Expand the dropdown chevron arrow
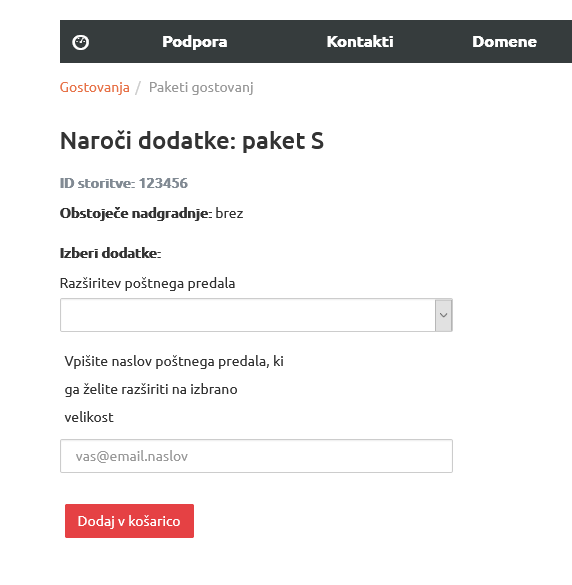This screenshot has height=585, width=572. 443,315
